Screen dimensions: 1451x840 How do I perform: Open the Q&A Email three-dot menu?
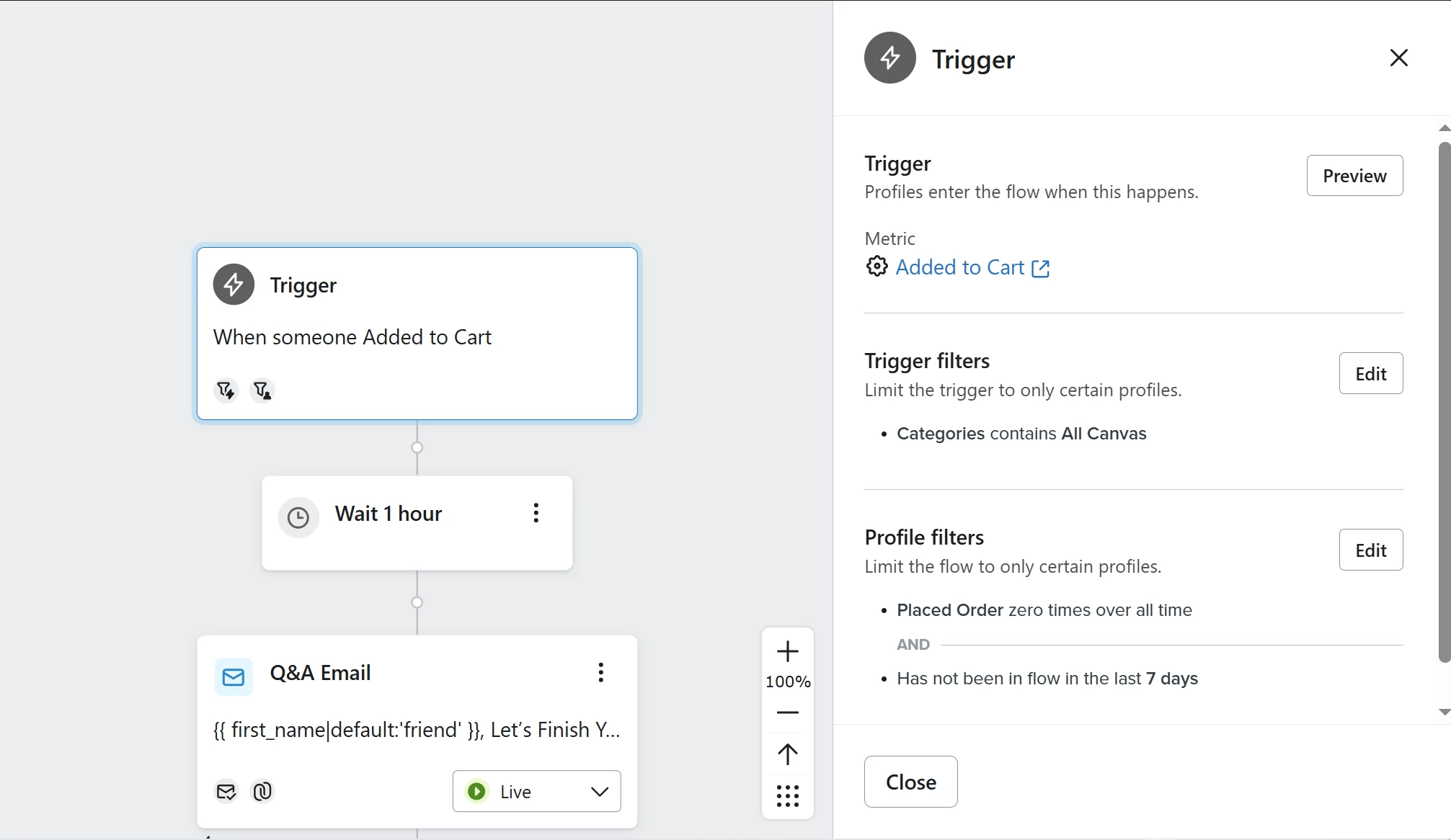tap(600, 673)
